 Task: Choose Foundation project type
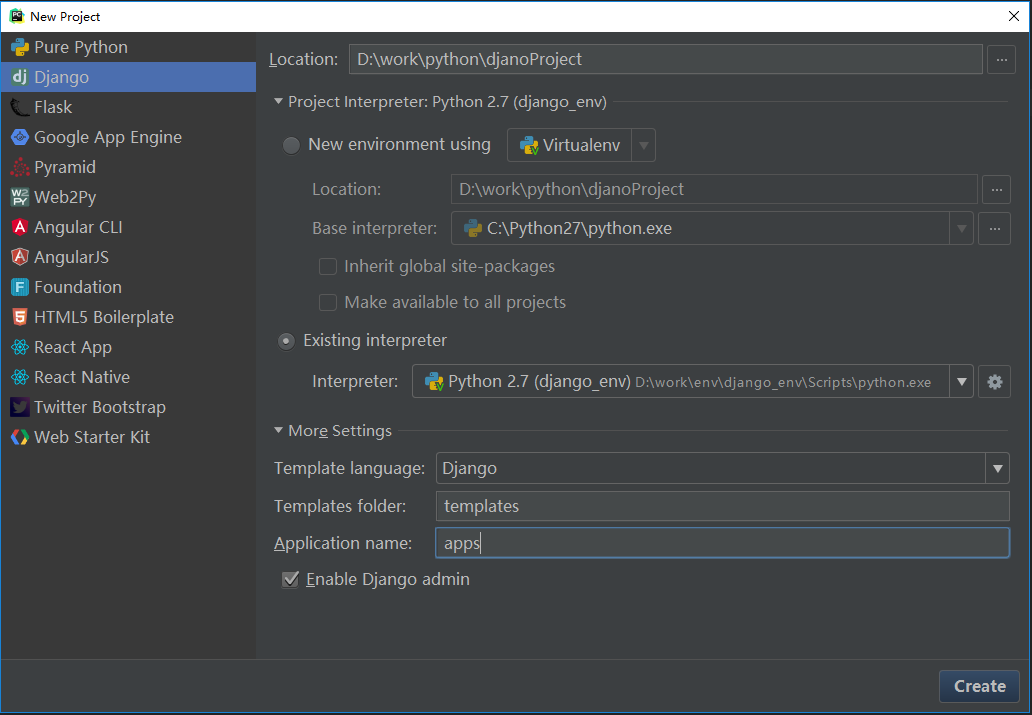[128, 287]
